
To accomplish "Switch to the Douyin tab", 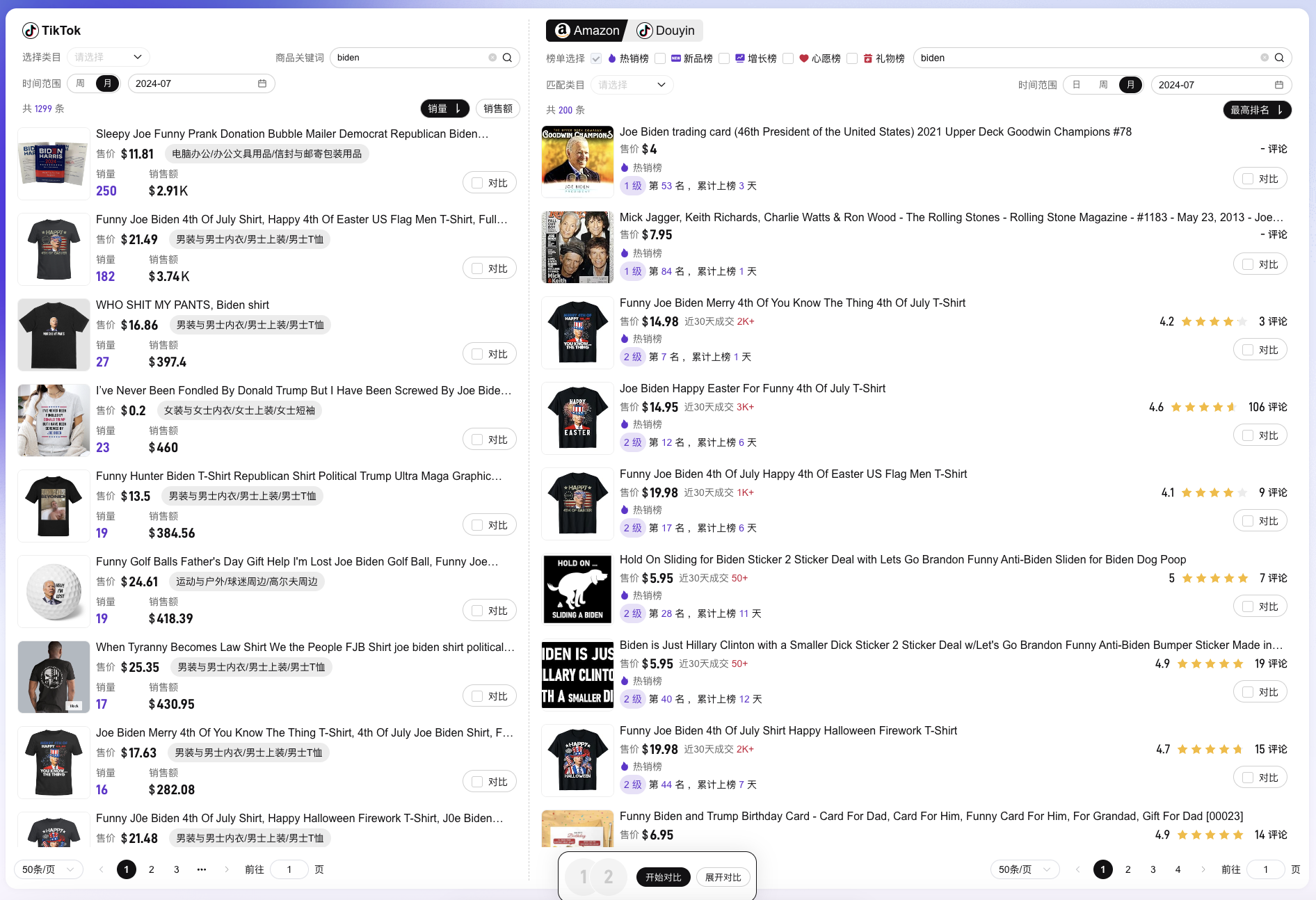I will click(x=666, y=31).
